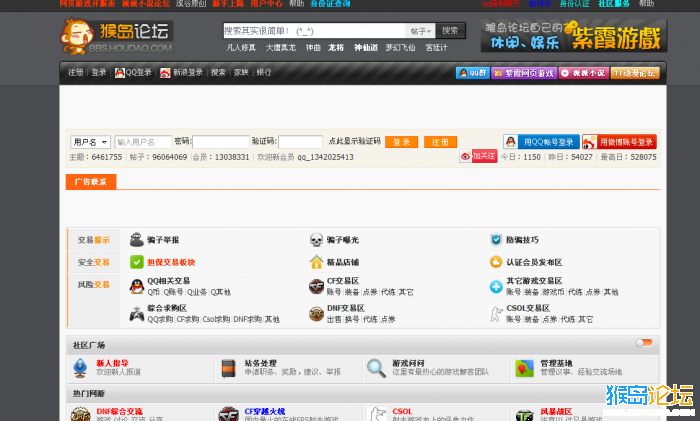This screenshot has width=700, height=421.
Task: Click the CSOL交易区 soldier icon
Action: 496,314
